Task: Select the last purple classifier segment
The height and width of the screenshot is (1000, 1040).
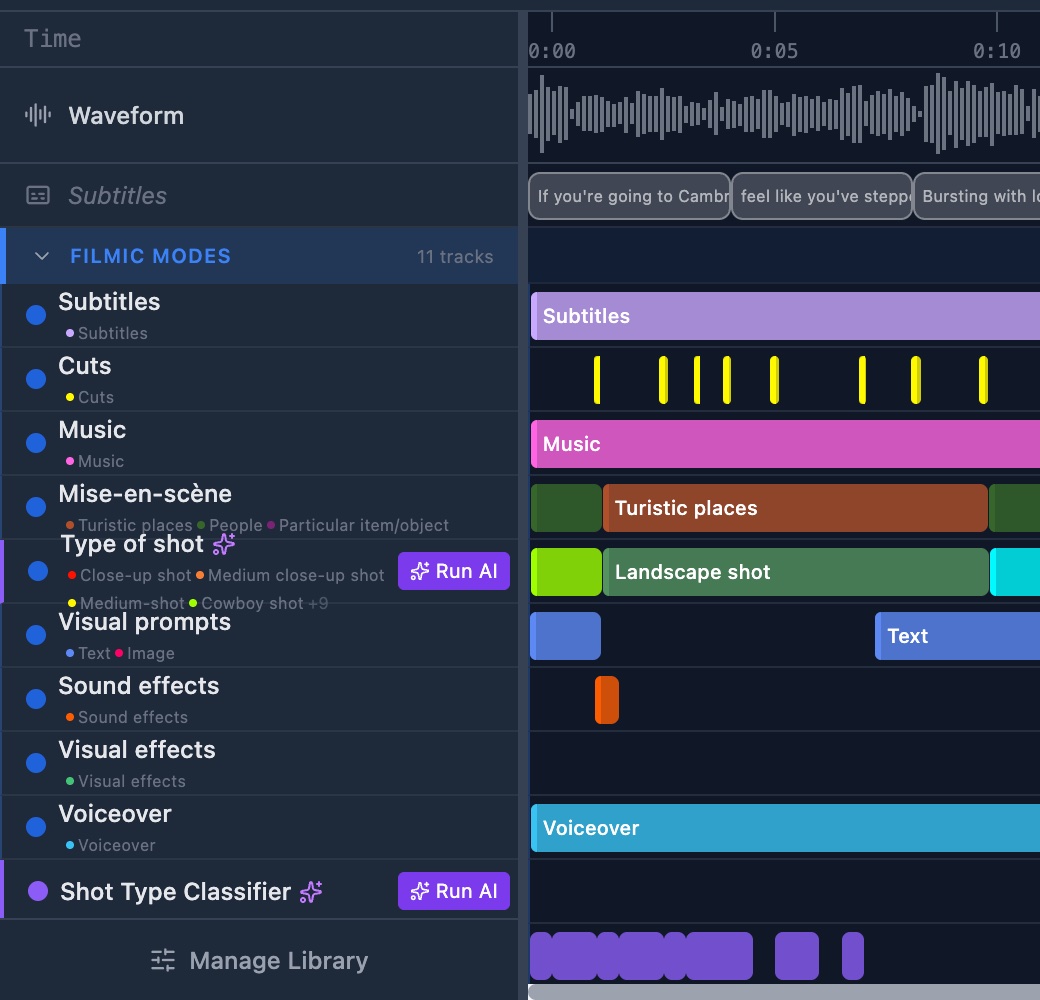Action: click(x=853, y=956)
